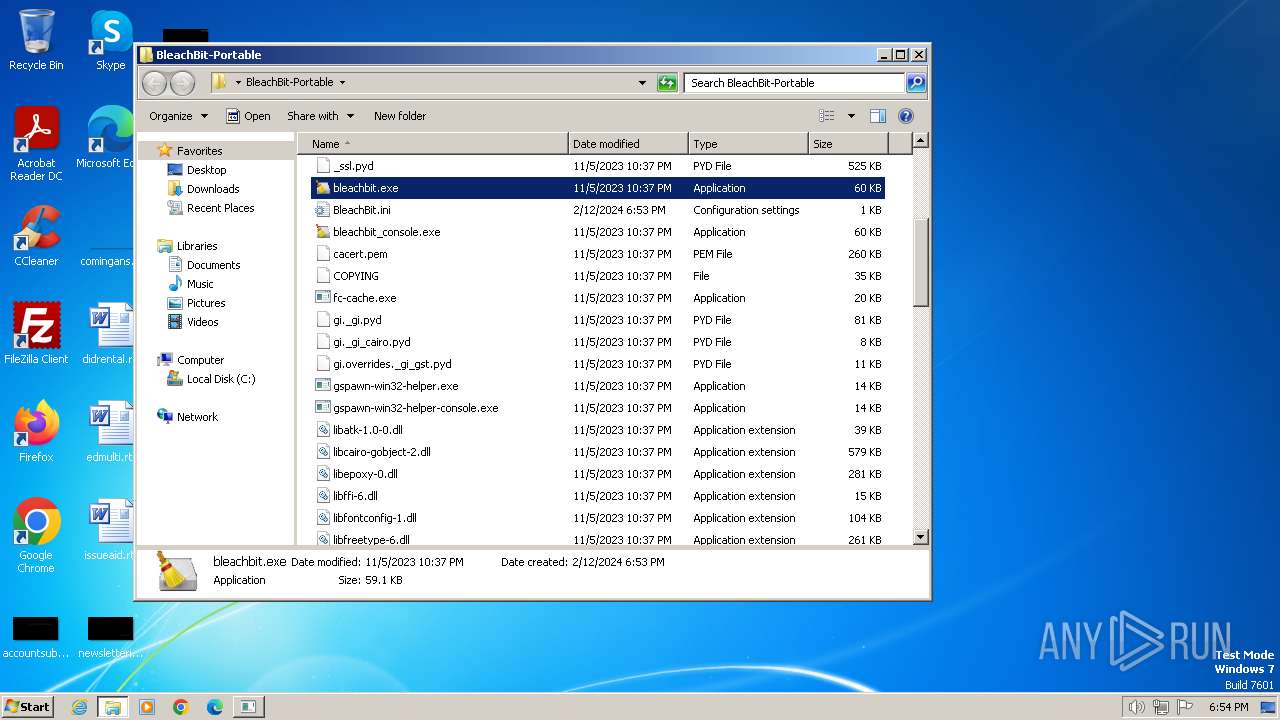1280x720 pixels.
Task: Click the Forward navigation arrow
Action: pyautogui.click(x=182, y=83)
